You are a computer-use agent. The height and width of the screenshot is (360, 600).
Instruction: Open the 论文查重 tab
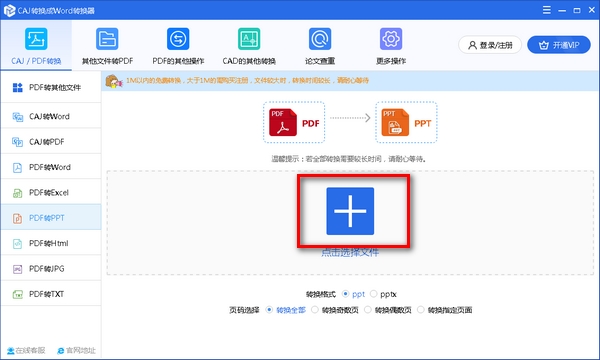pos(320,46)
